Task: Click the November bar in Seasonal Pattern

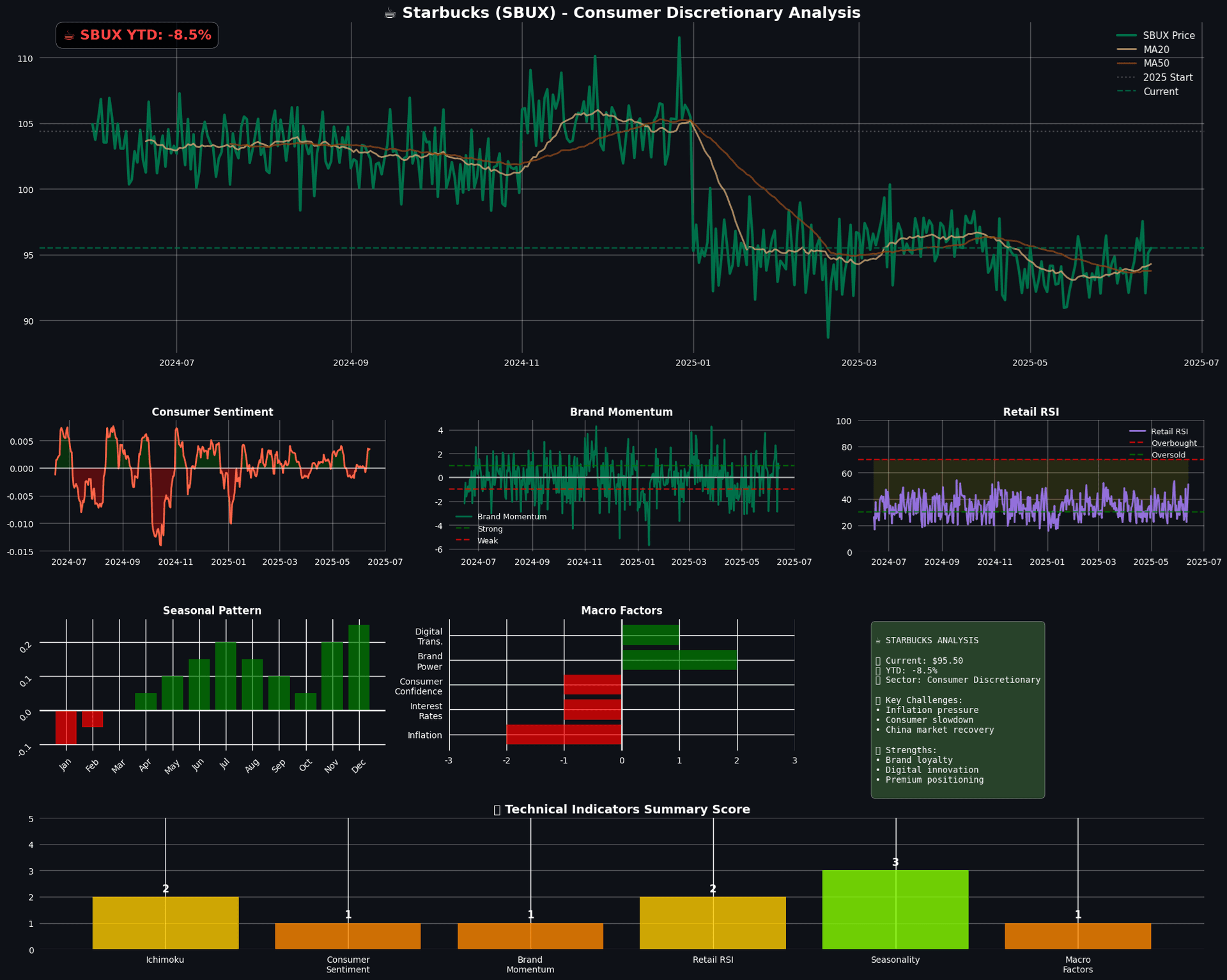Action: (332, 676)
